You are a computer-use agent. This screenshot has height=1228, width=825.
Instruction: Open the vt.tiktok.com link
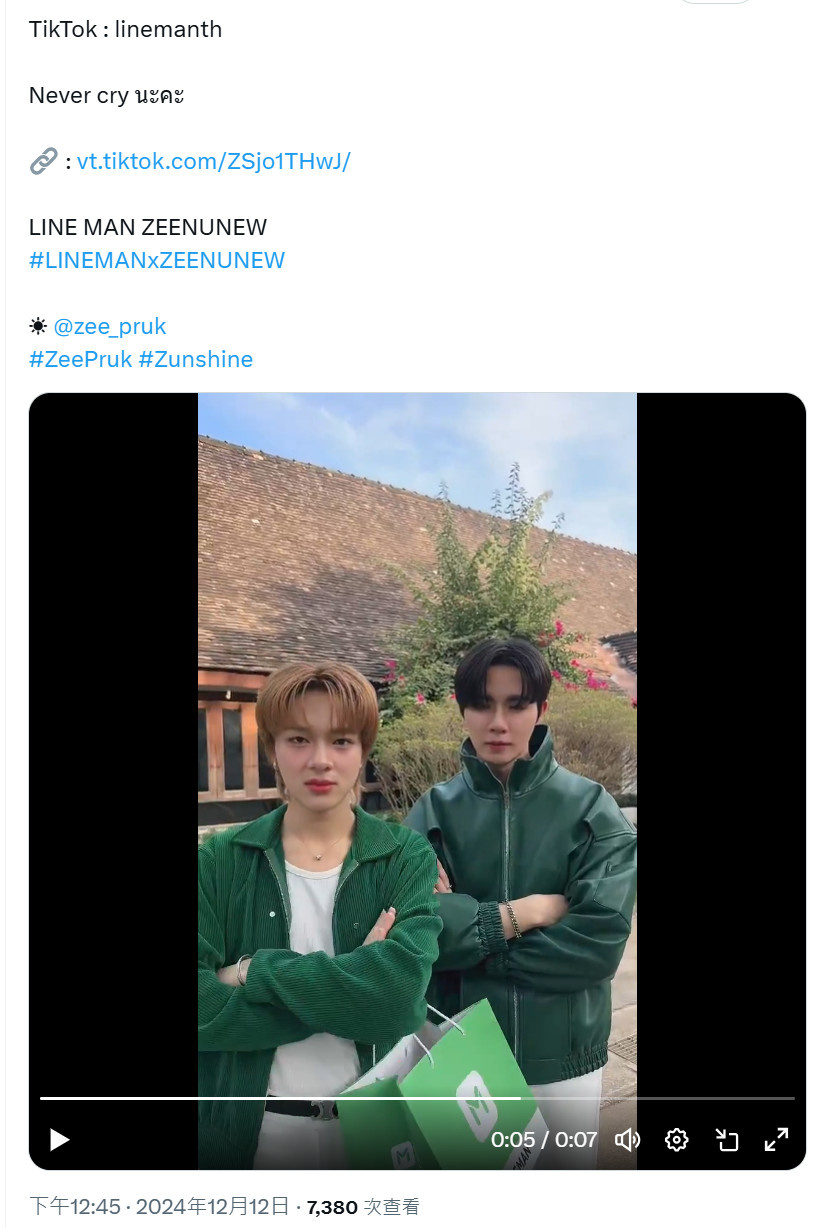coord(213,161)
